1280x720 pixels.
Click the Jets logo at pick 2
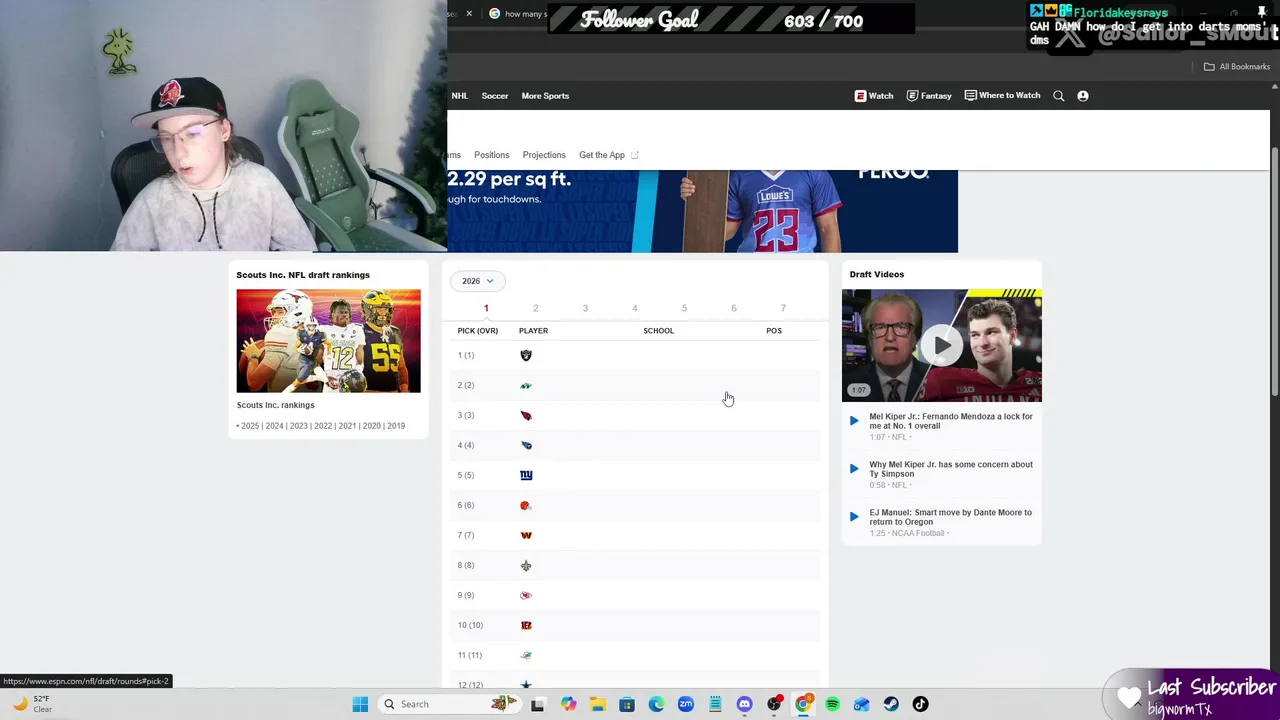tap(526, 385)
